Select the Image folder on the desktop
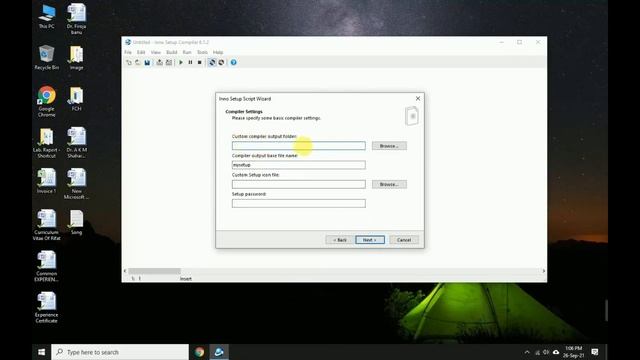The image size is (640, 360). pos(76,58)
